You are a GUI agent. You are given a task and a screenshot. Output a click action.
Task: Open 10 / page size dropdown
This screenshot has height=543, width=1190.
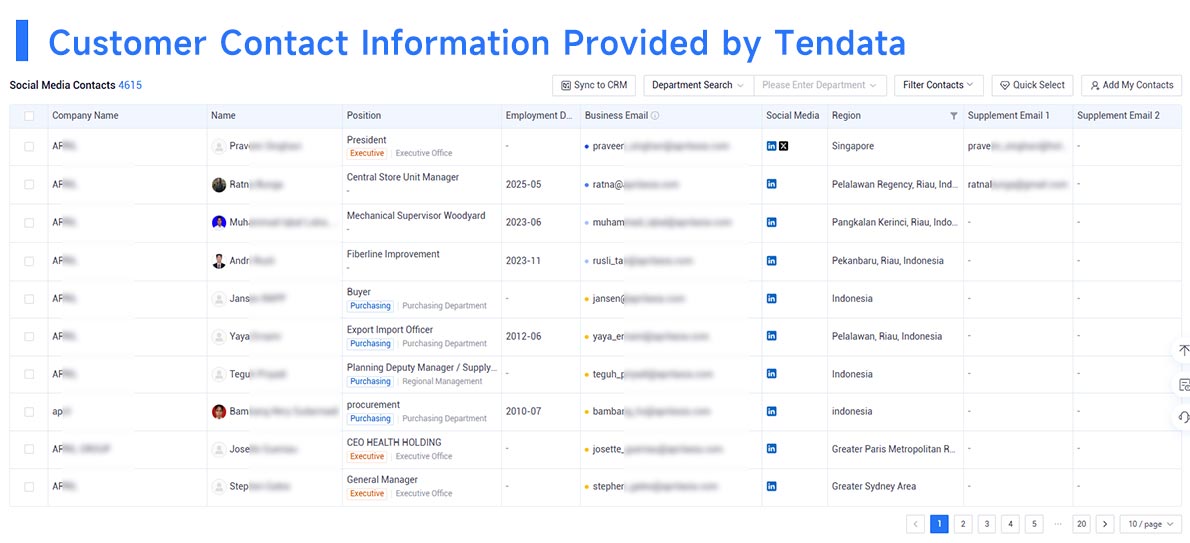(1151, 524)
